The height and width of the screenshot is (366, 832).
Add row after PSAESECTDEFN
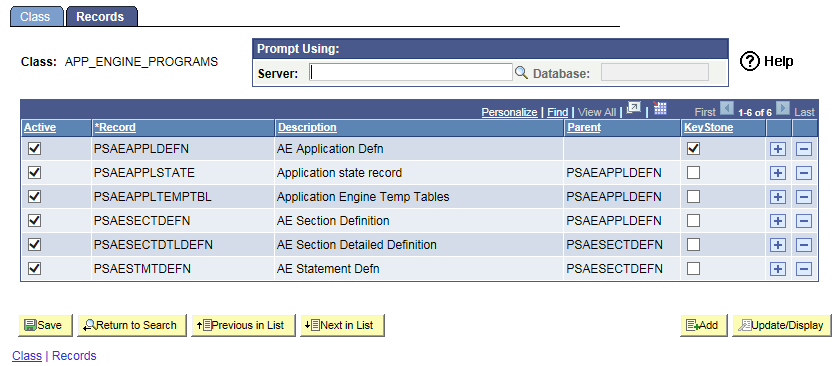click(x=778, y=221)
